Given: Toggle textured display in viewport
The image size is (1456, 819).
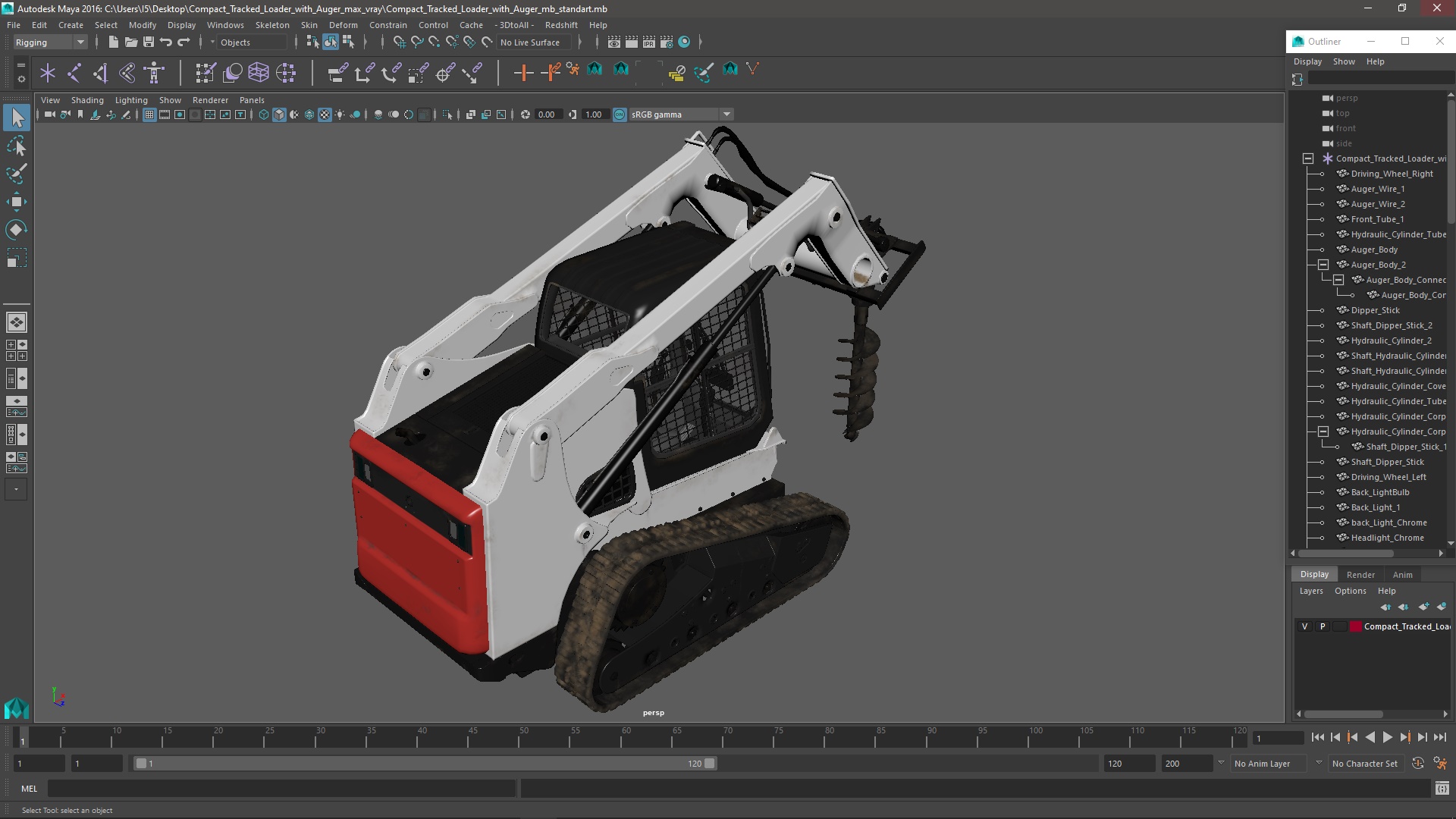Looking at the screenshot, I should 325,115.
